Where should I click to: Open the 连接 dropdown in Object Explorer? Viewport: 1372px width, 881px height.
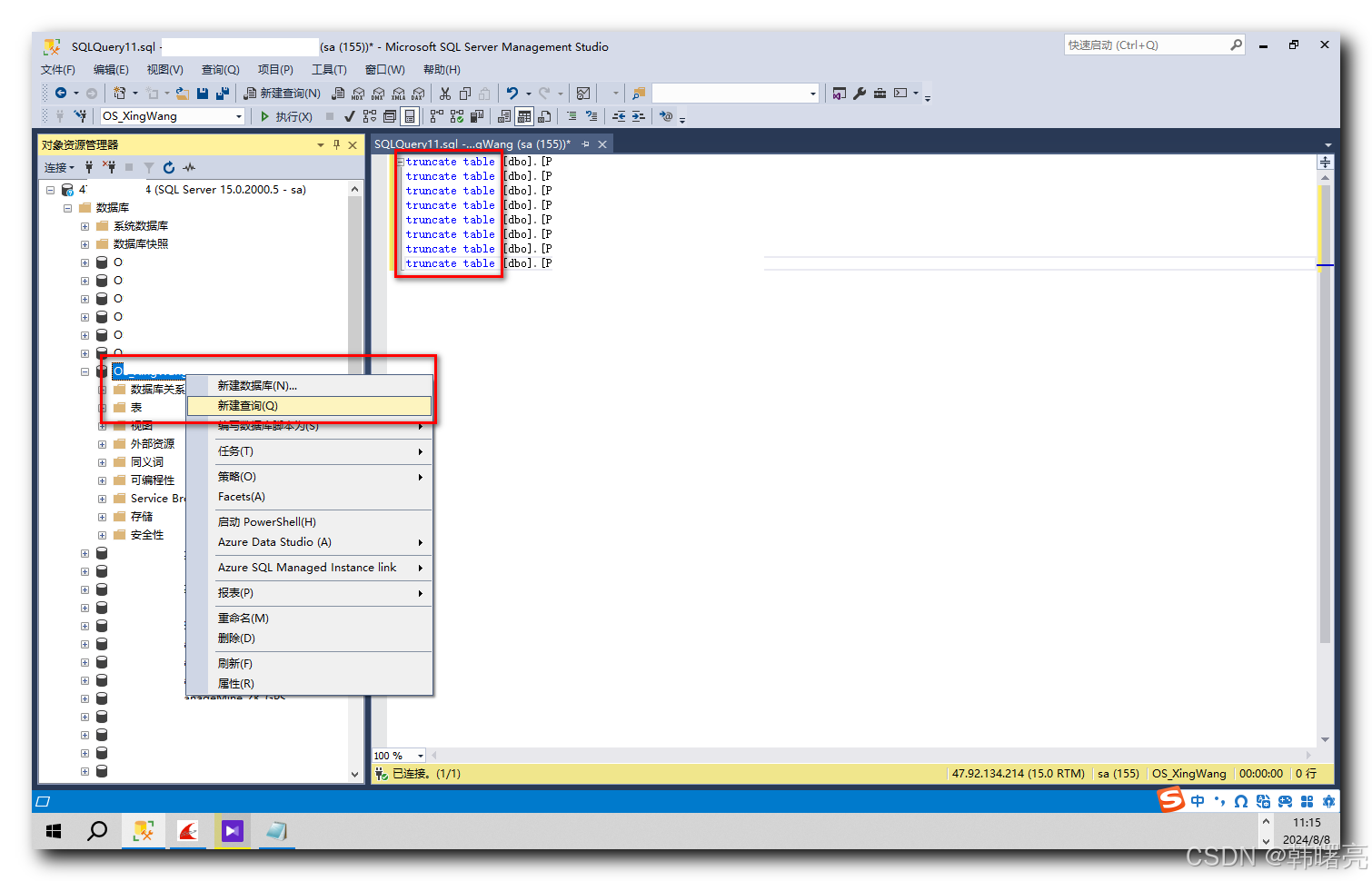click(59, 167)
